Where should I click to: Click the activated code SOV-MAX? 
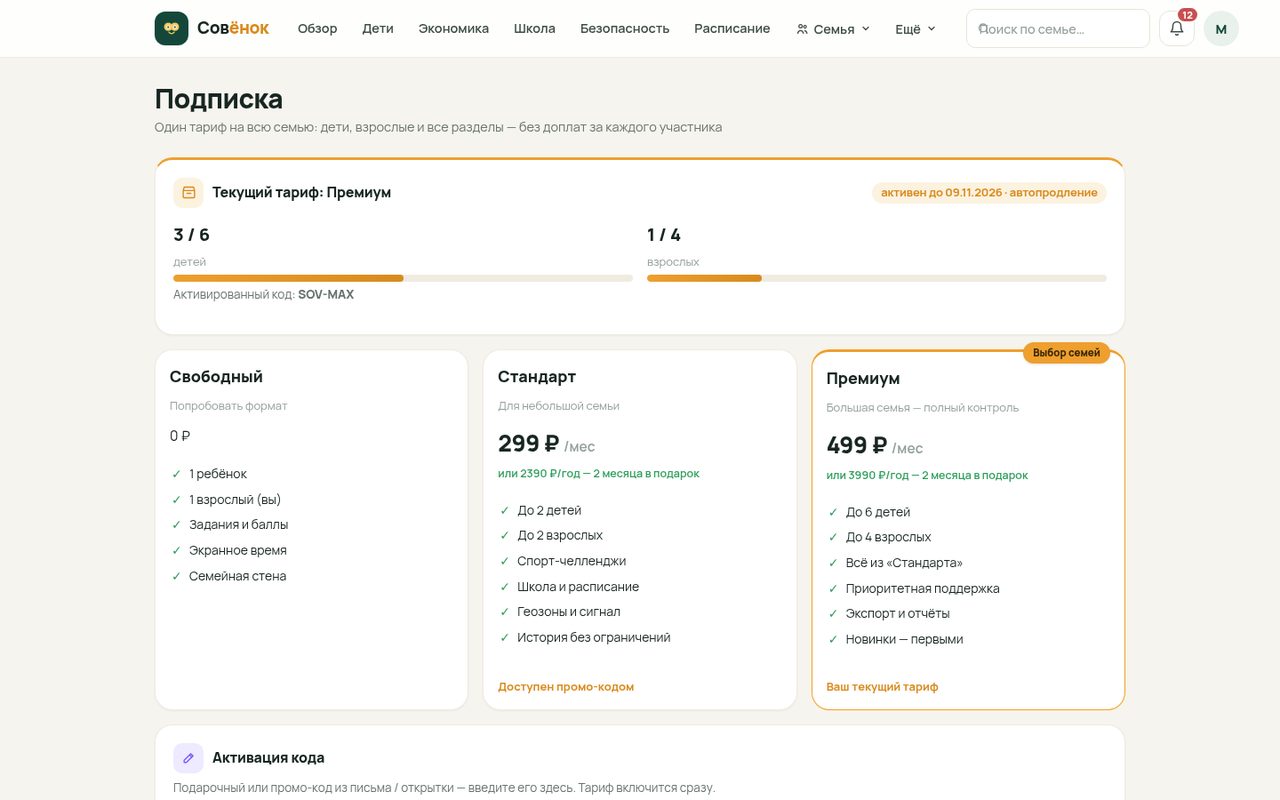tap(326, 295)
